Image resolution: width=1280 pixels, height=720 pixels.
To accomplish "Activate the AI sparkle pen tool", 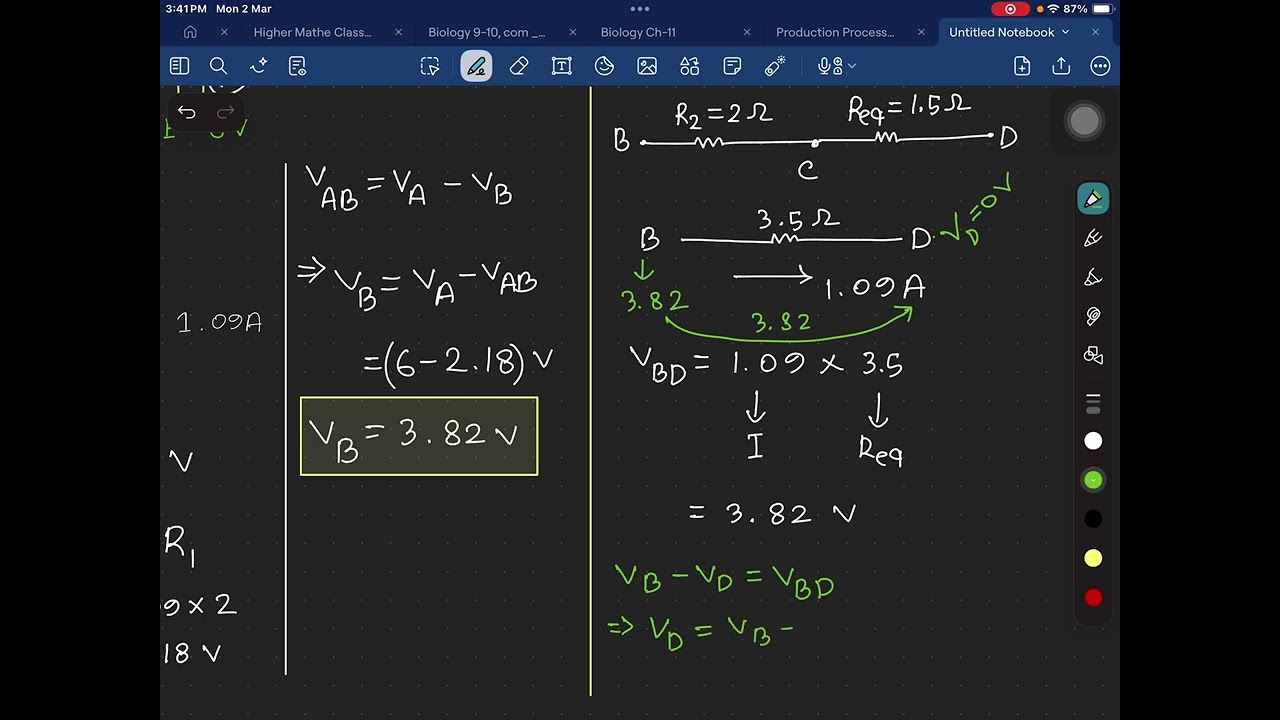I will coord(258,66).
